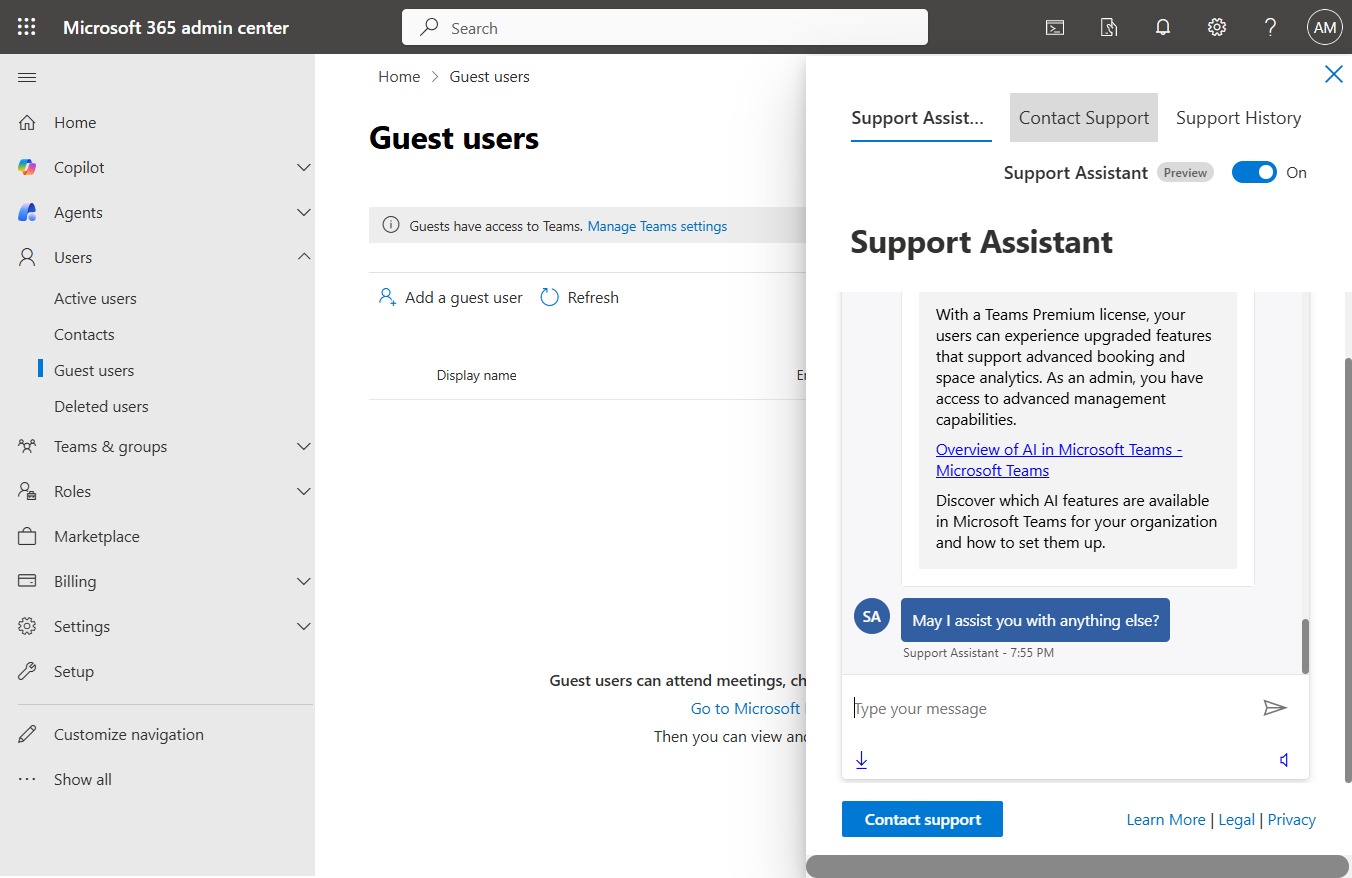Expand the Copilot menu chevron
The image size is (1352, 878).
(304, 167)
